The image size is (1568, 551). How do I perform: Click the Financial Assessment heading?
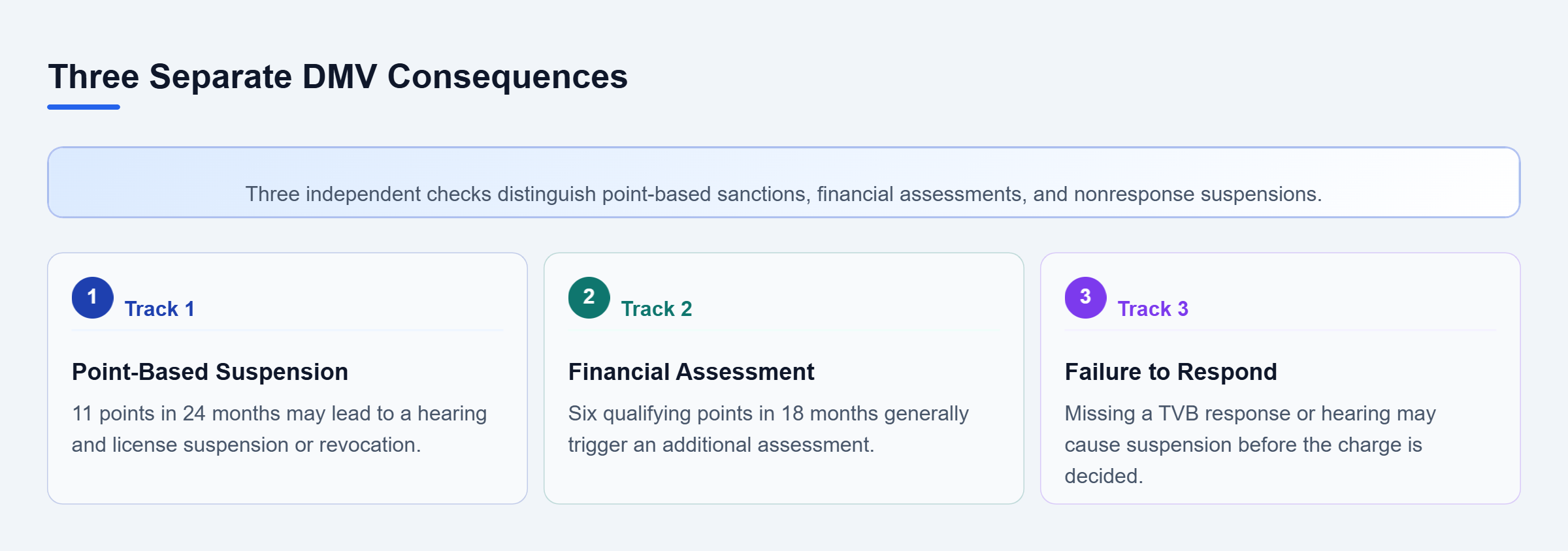[x=691, y=371]
